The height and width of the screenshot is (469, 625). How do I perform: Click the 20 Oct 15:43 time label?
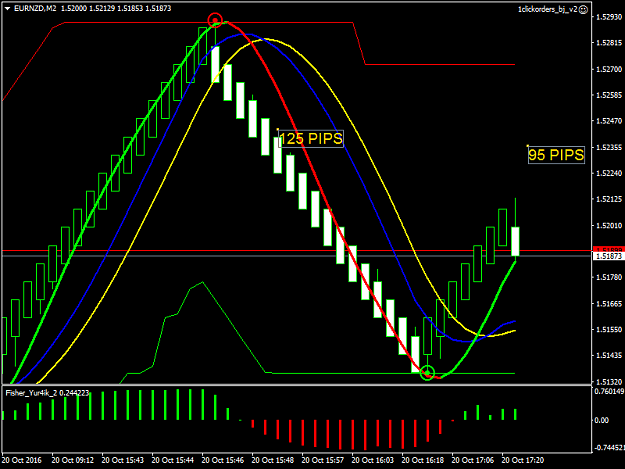click(x=123, y=460)
